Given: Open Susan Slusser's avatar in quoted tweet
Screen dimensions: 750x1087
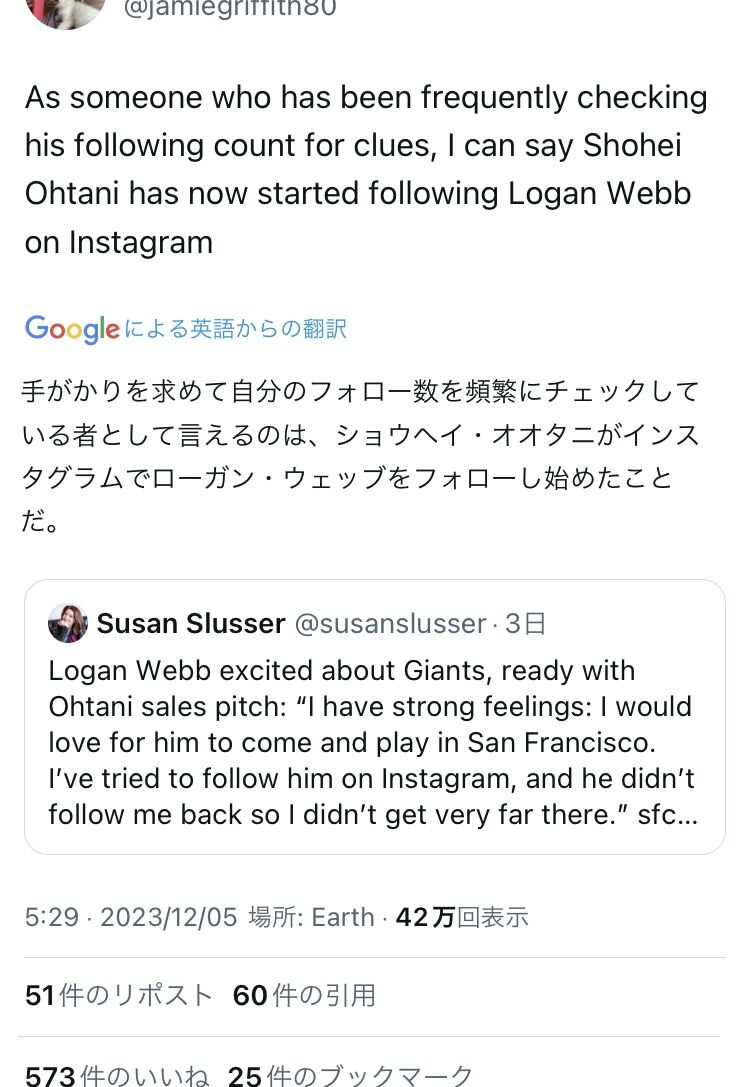Looking at the screenshot, I should (67, 623).
